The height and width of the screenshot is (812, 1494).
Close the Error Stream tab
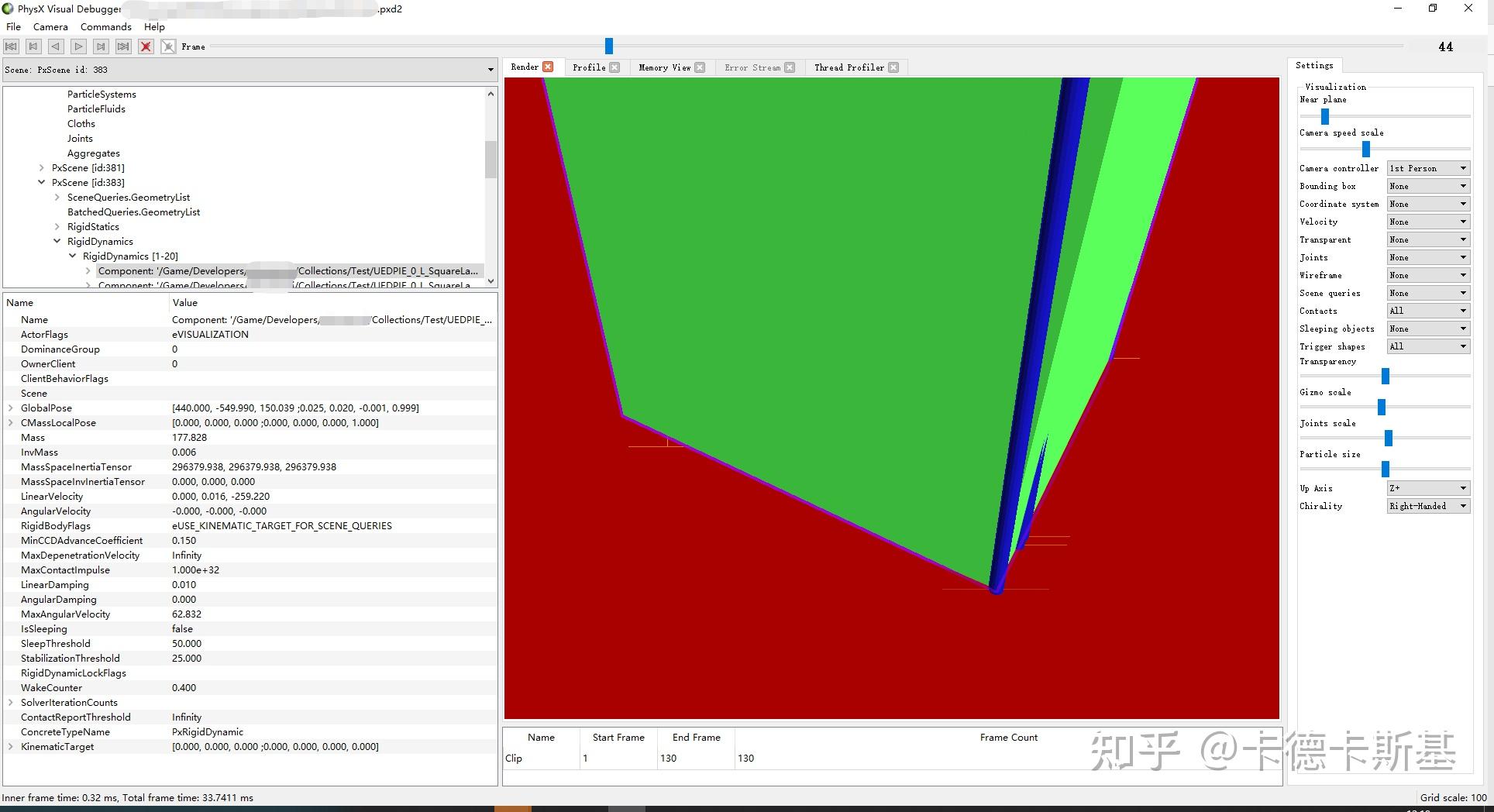[790, 67]
